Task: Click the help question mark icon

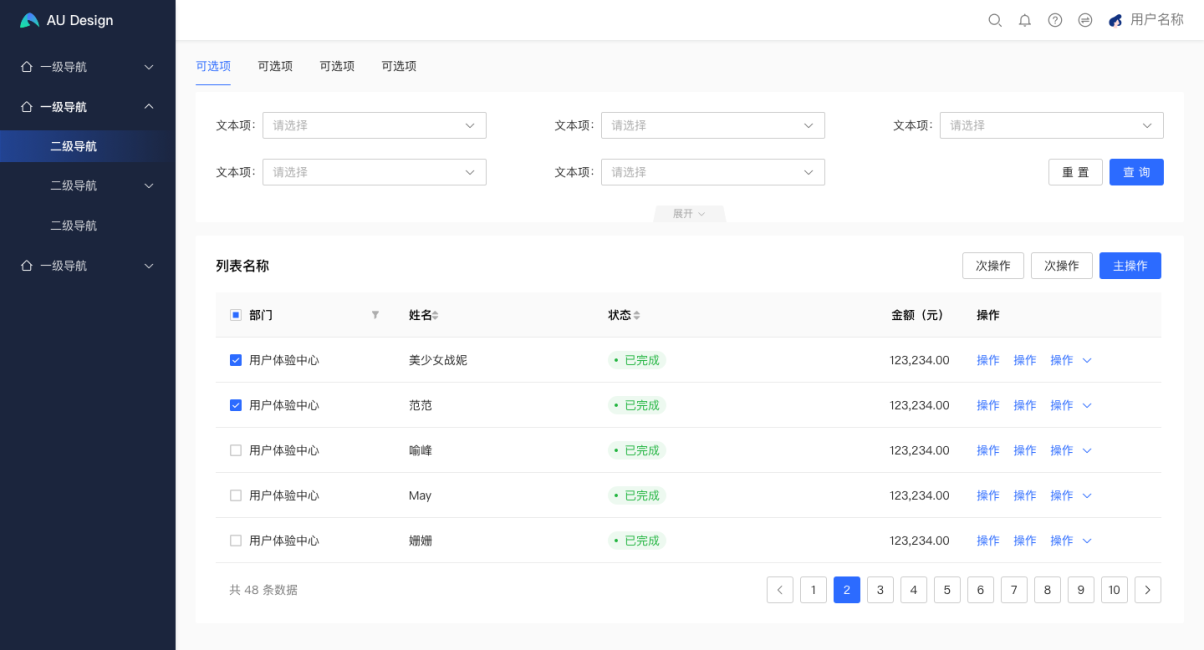Action: click(1054, 20)
